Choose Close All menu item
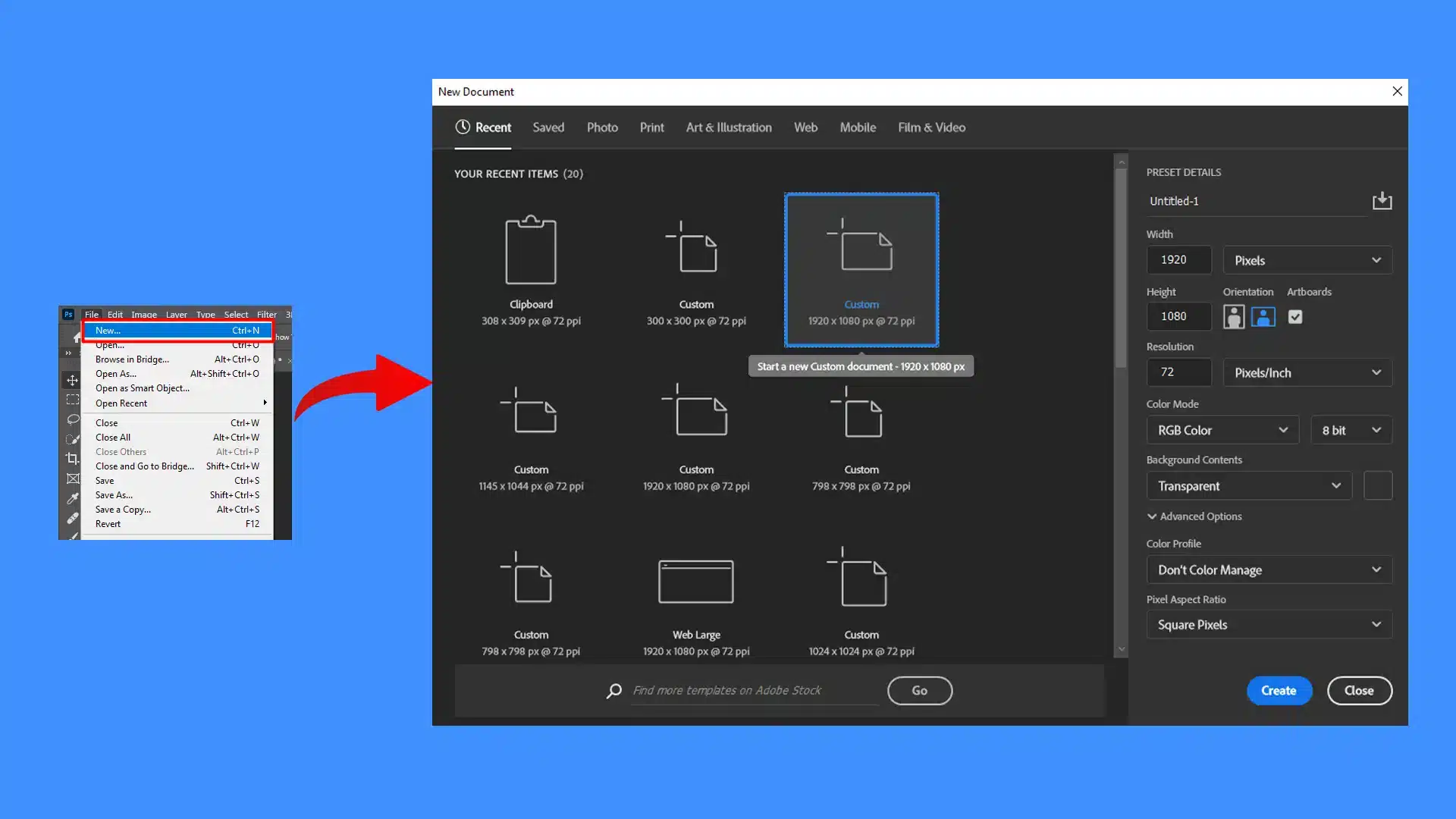1456x819 pixels. 177,438
